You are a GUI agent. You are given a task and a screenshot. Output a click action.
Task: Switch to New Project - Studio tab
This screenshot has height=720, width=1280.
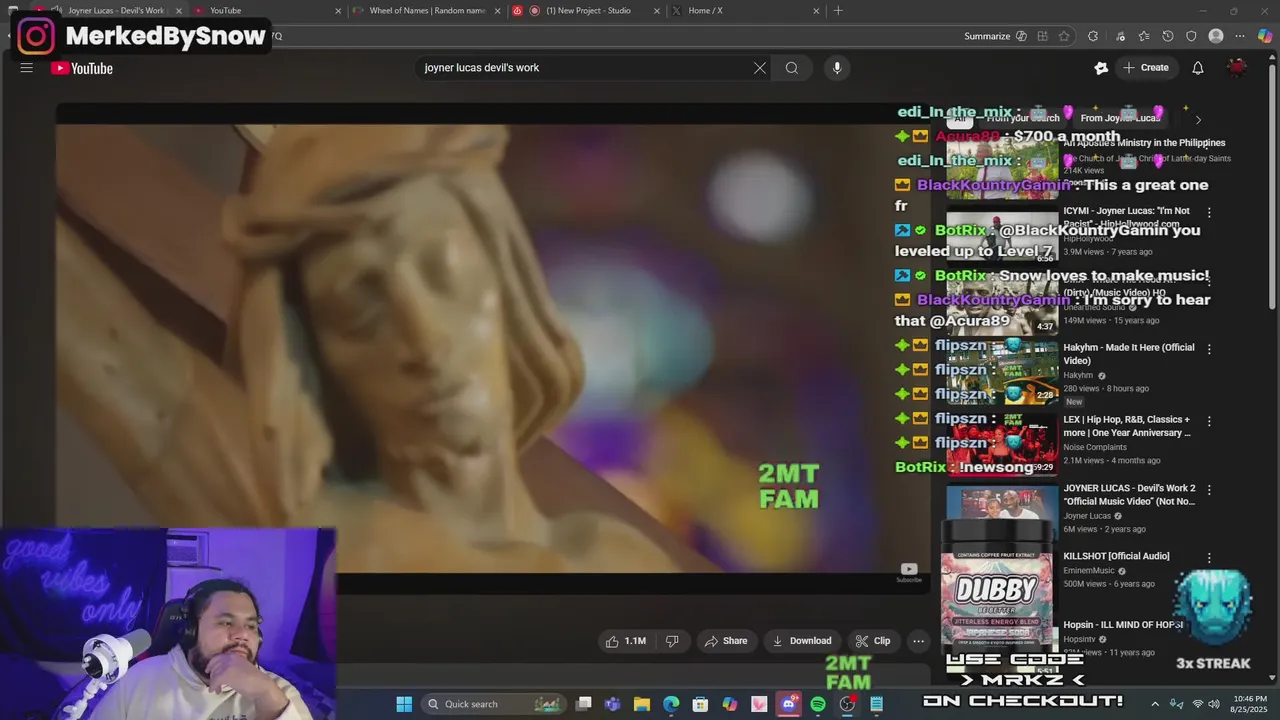coord(588,10)
